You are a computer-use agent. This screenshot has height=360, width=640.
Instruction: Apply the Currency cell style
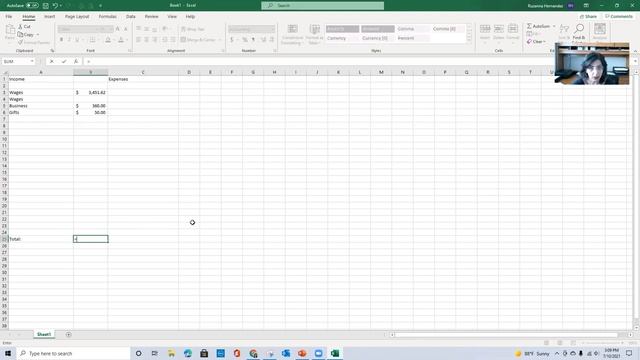[x=342, y=38]
